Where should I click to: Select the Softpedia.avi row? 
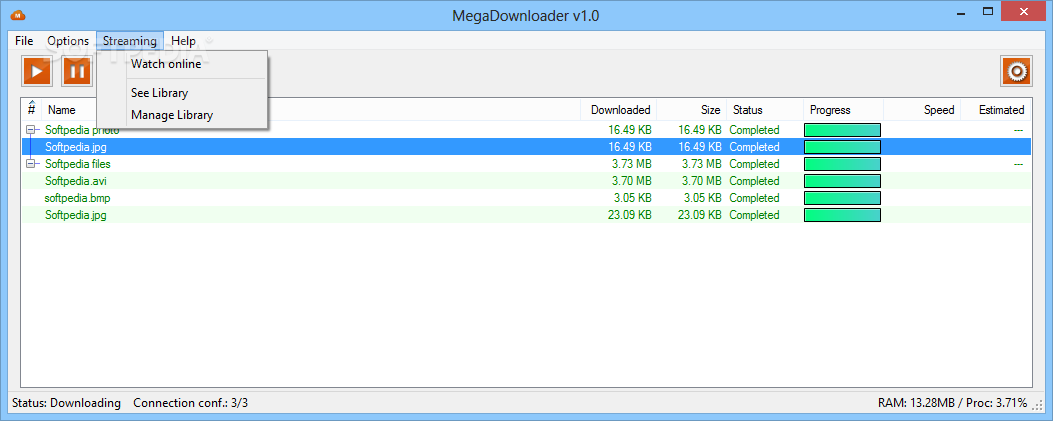pyautogui.click(x=526, y=181)
